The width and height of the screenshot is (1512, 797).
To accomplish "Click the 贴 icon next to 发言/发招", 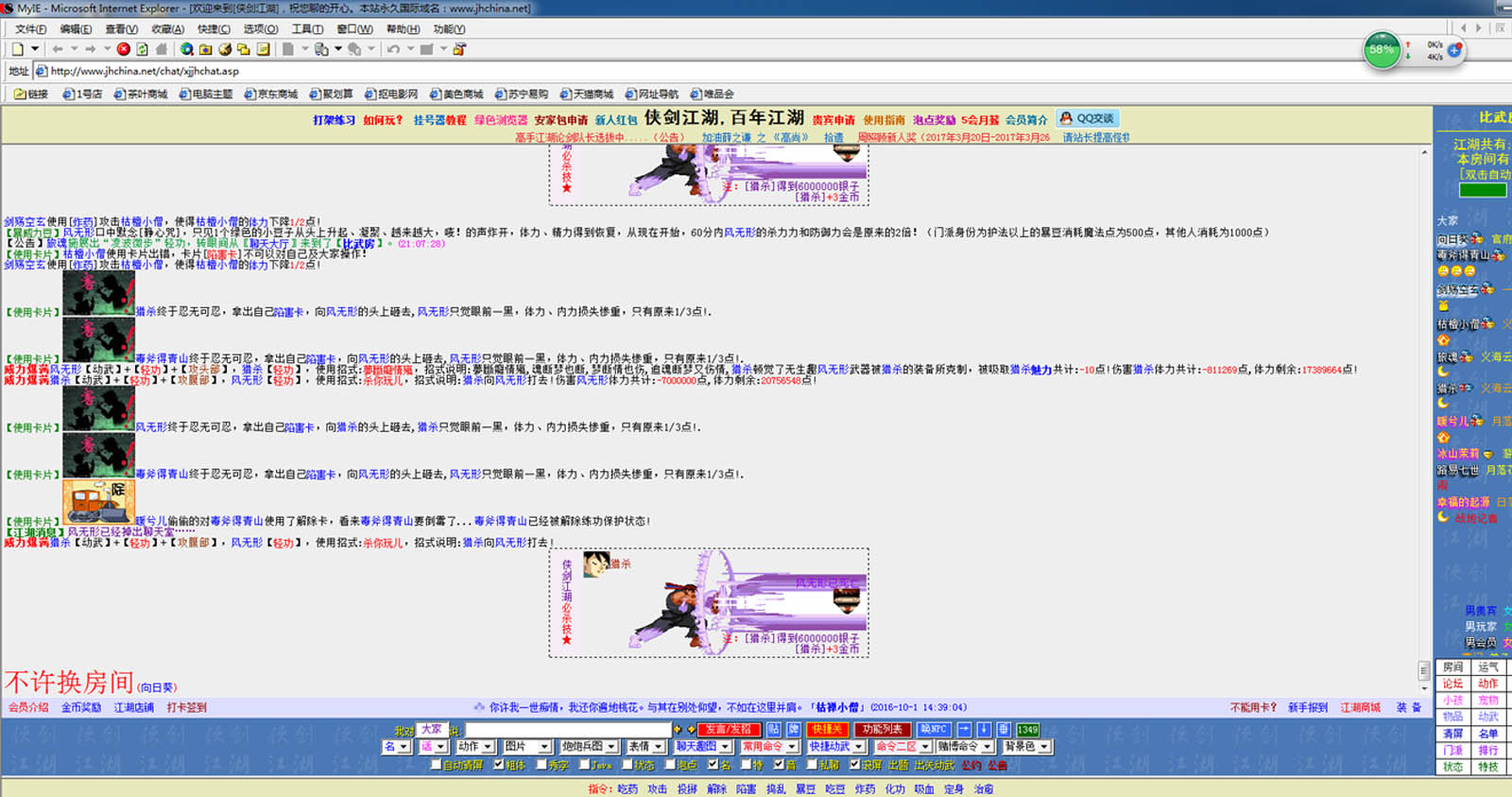I will click(x=773, y=729).
